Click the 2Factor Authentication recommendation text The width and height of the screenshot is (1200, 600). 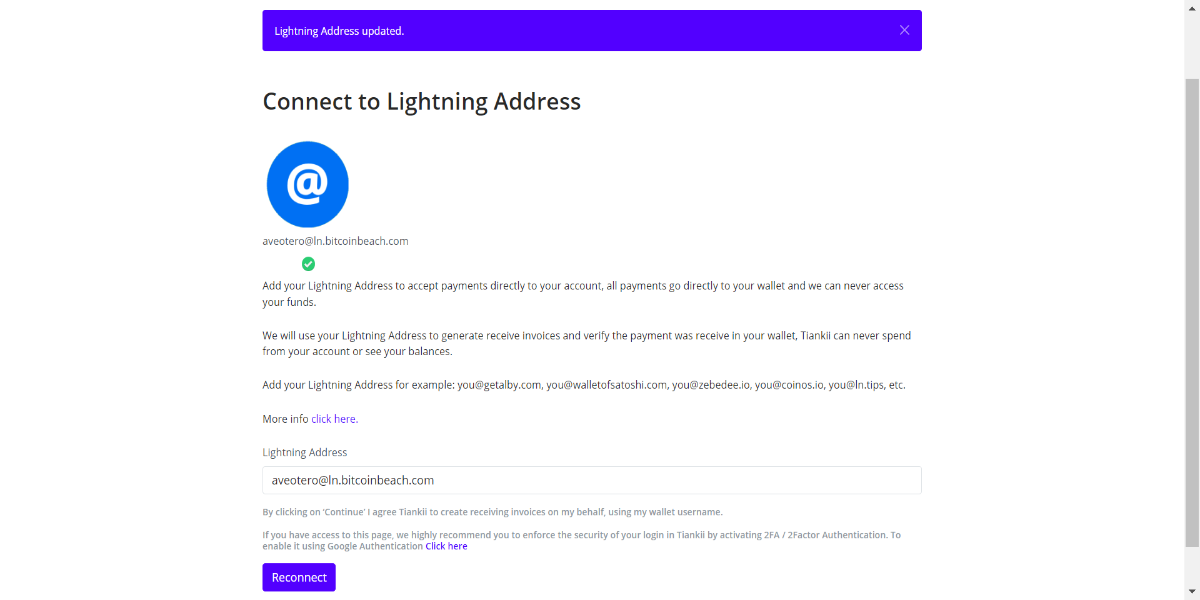tap(581, 540)
